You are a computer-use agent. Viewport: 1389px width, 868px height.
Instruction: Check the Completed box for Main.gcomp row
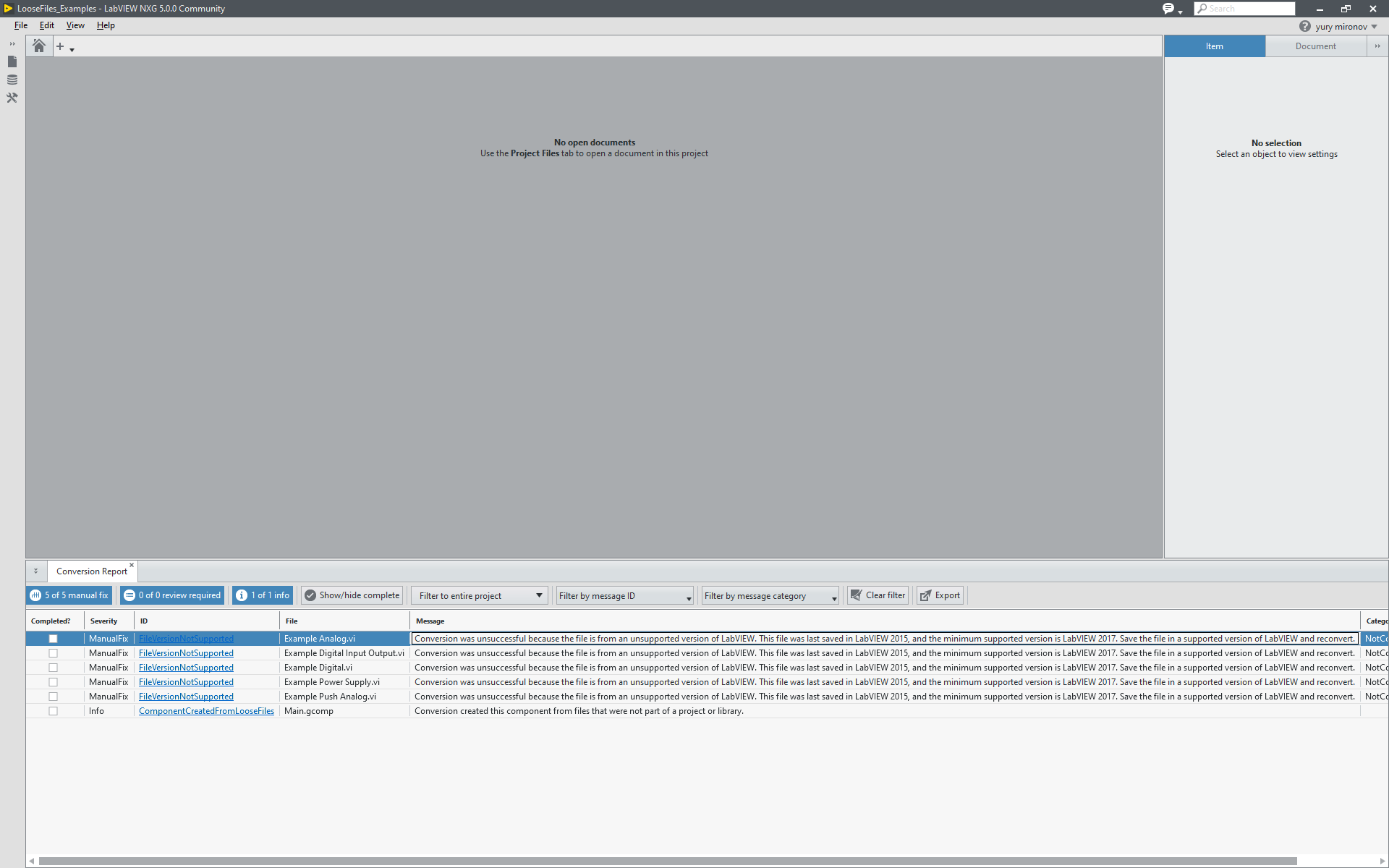(x=53, y=710)
